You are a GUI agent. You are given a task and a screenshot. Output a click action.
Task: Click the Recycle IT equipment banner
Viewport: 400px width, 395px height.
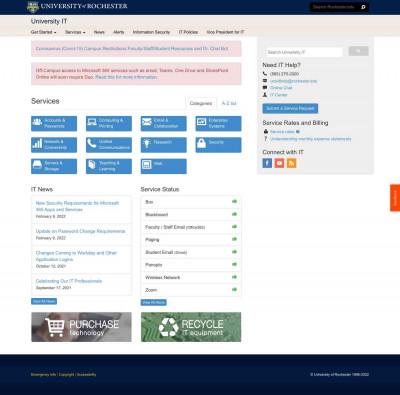click(x=191, y=327)
